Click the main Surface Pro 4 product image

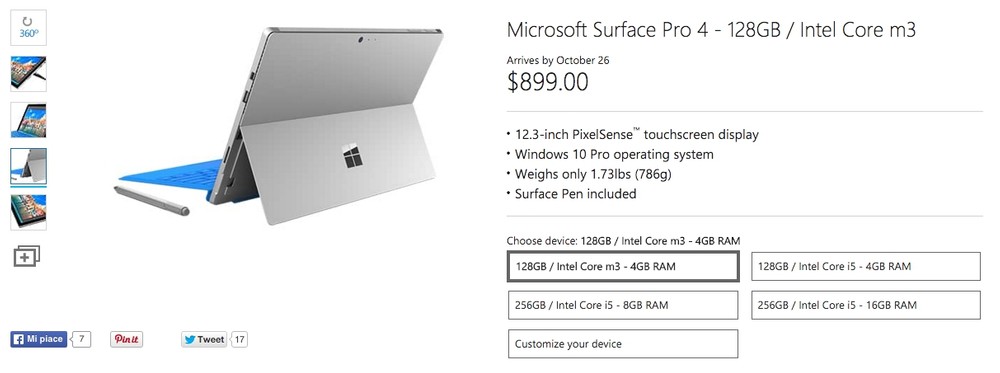tap(279, 124)
